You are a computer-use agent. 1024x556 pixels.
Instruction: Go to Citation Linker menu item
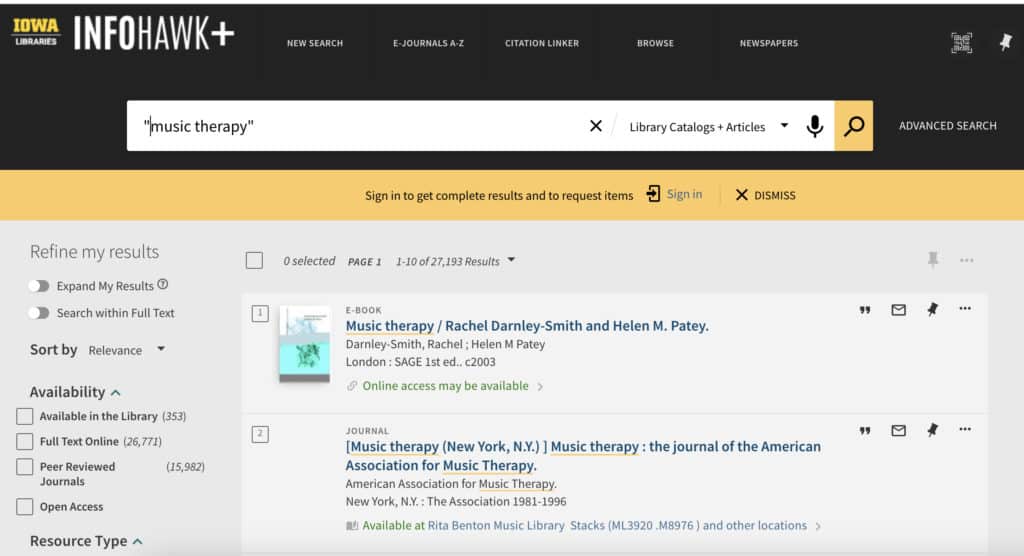coord(541,44)
